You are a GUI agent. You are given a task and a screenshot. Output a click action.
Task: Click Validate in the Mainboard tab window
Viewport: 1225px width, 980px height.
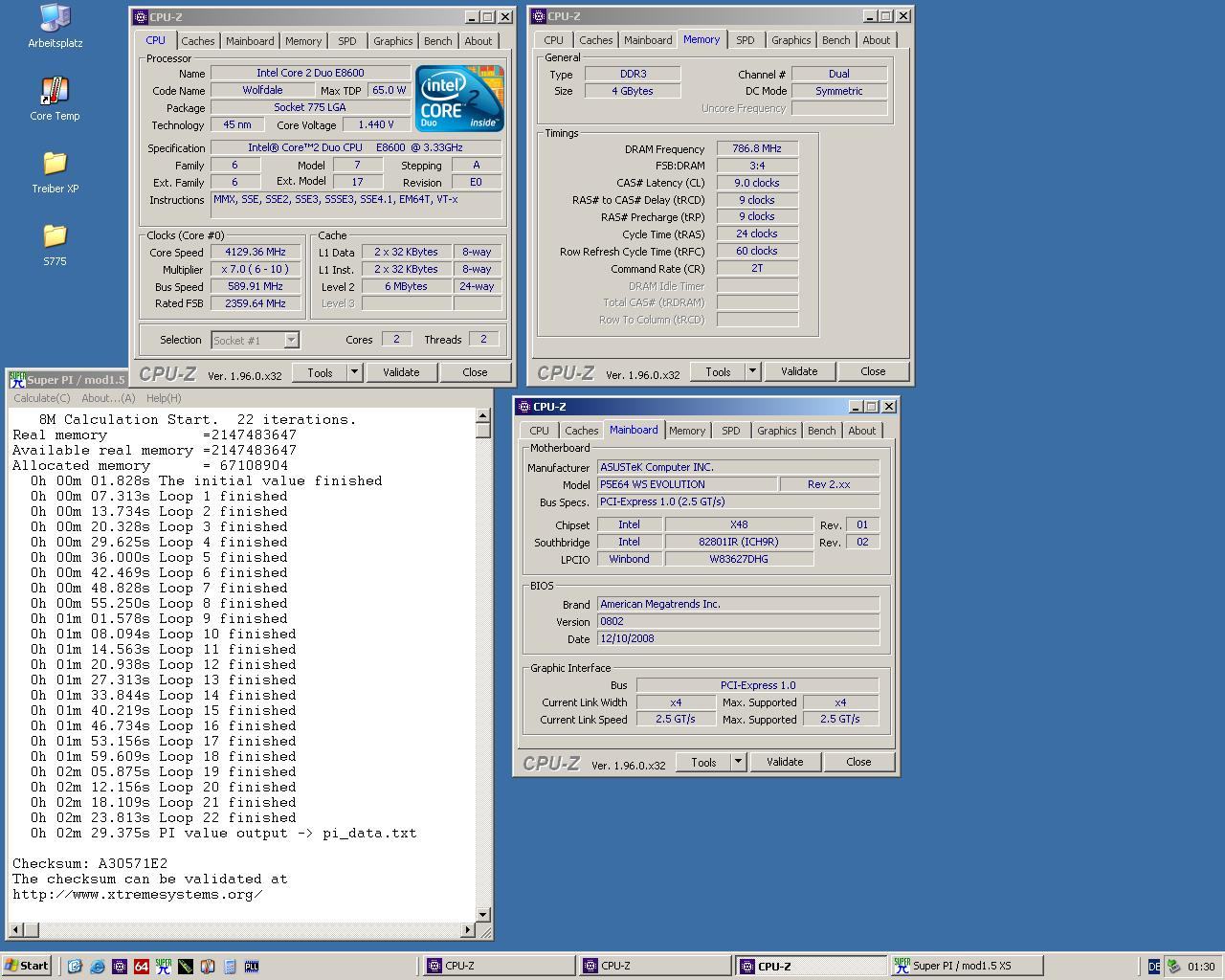pyautogui.click(x=785, y=762)
